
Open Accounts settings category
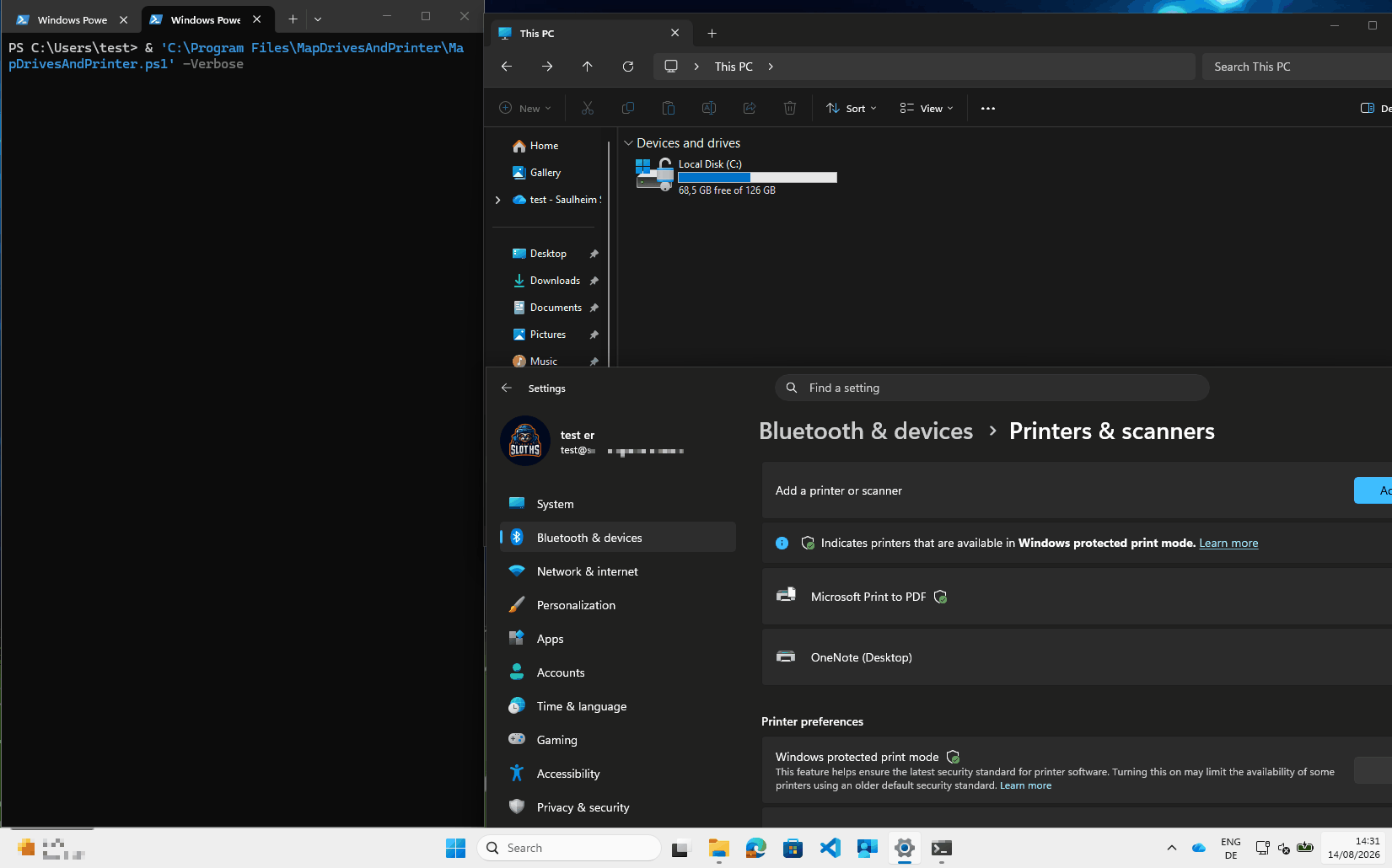[x=618, y=672]
